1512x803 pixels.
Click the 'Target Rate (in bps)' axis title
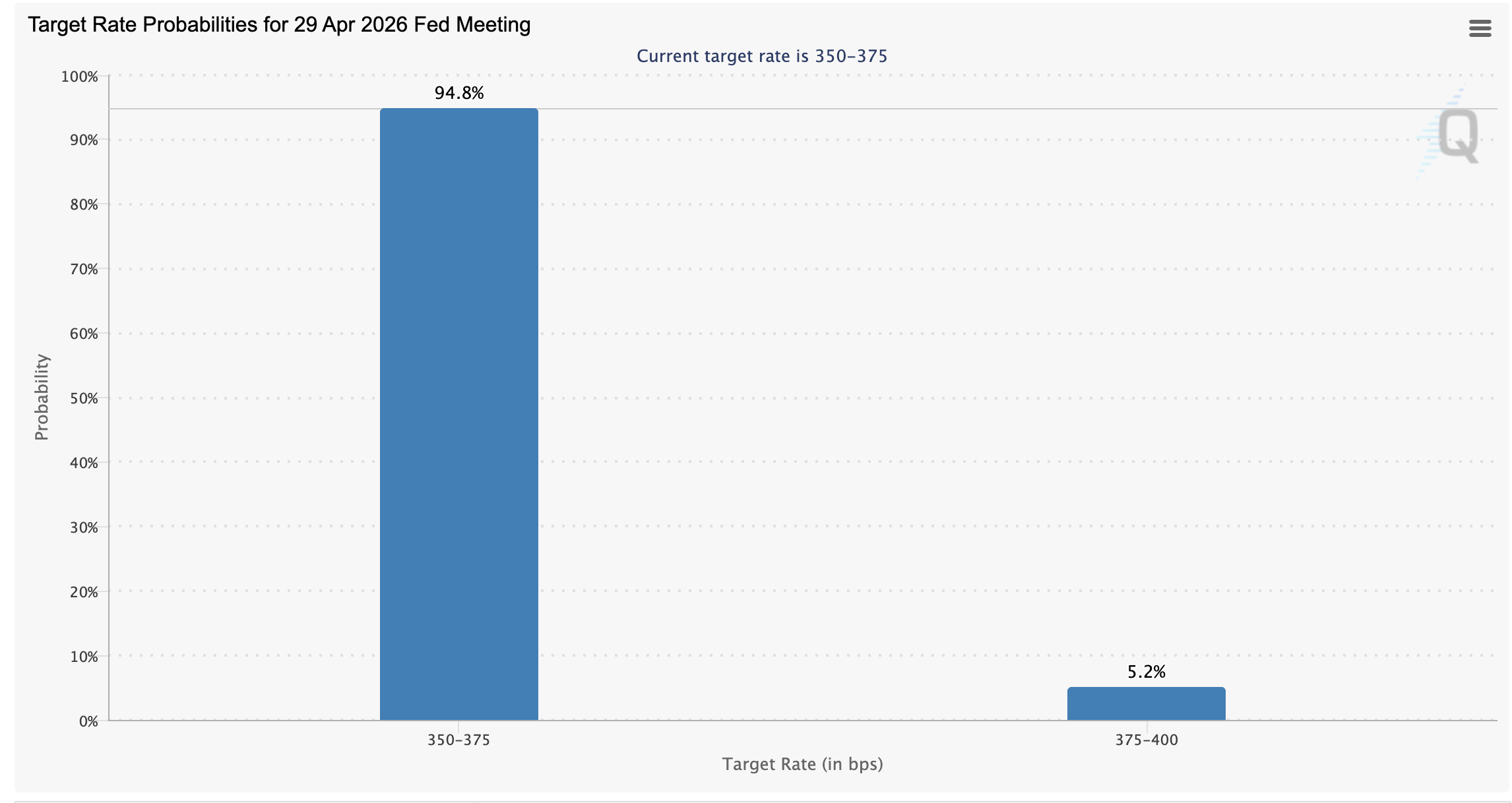point(802,764)
